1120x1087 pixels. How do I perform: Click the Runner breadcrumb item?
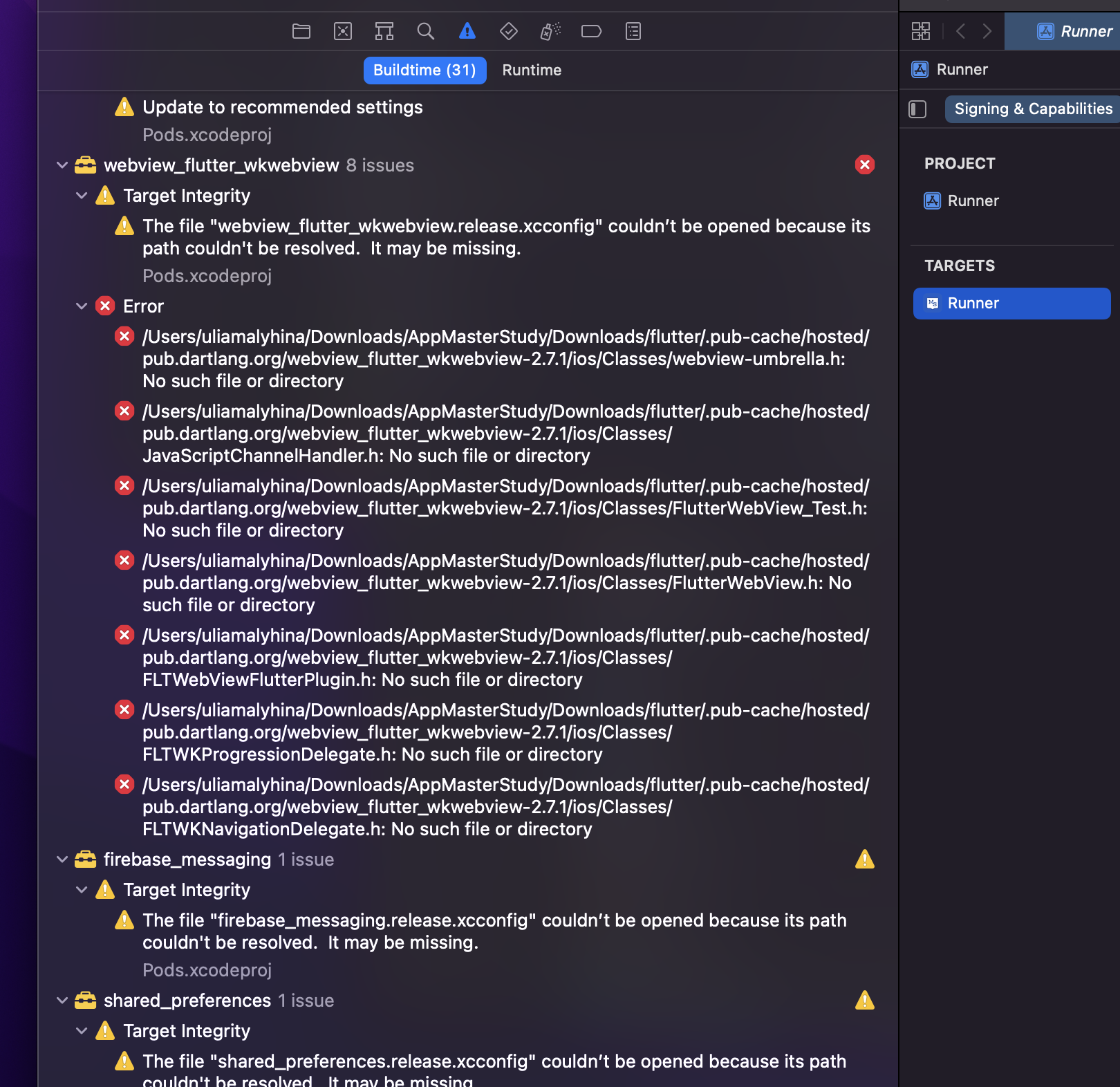962,69
